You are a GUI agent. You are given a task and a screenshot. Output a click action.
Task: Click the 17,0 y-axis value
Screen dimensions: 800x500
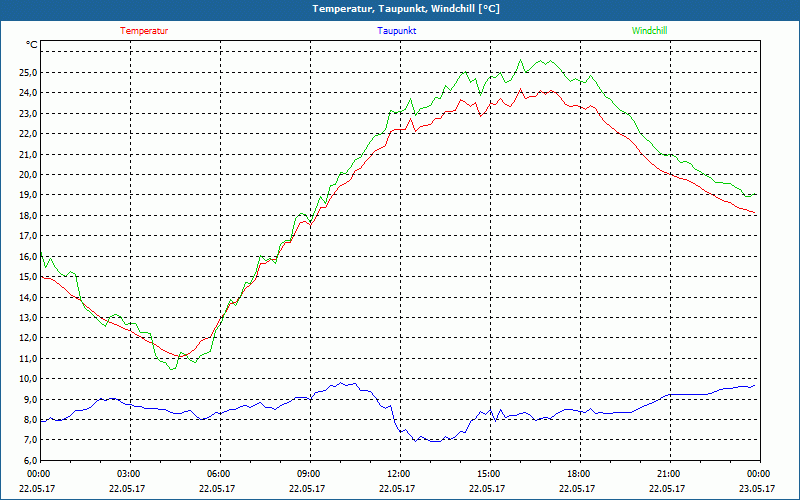pos(28,236)
